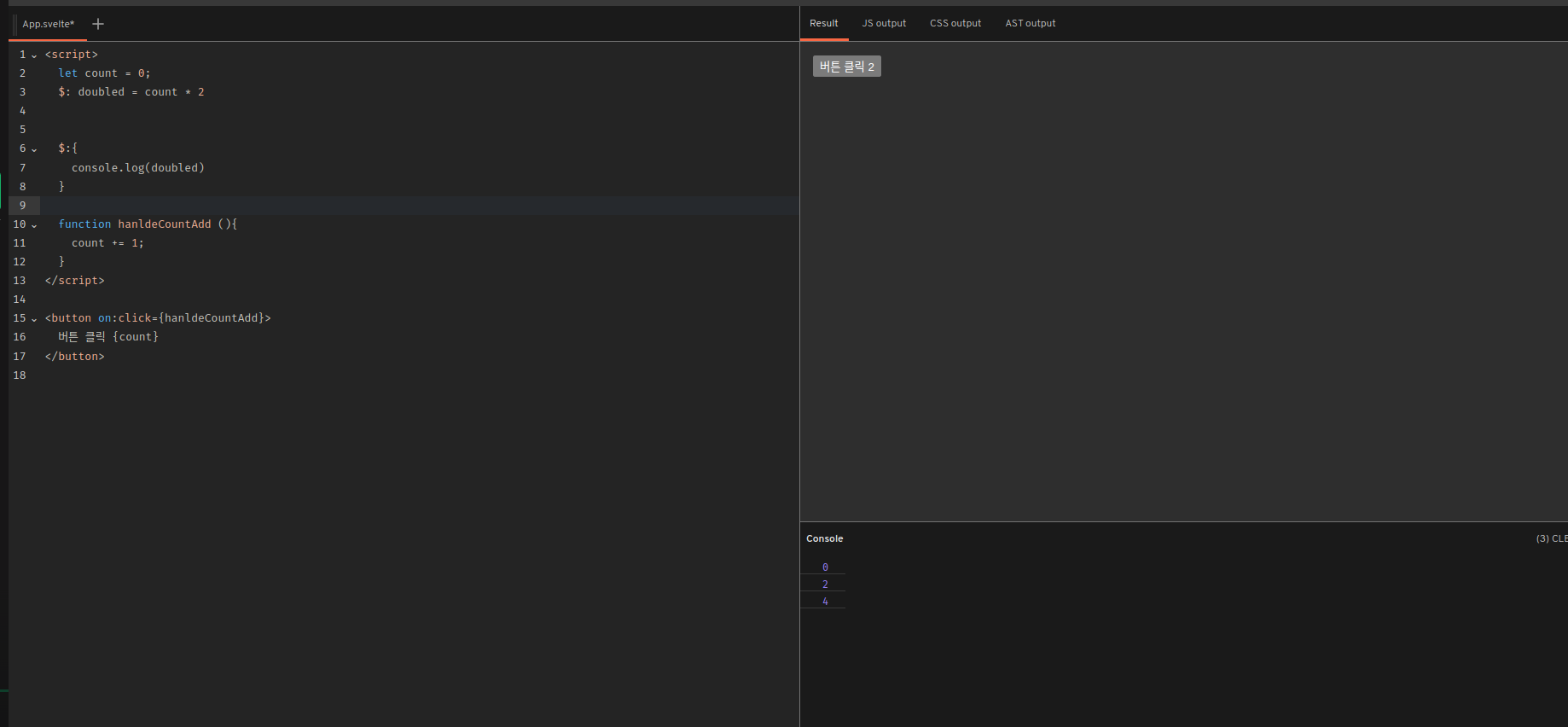Collapse the script block at line 1
Screen dimensions: 1568x727
(34, 55)
